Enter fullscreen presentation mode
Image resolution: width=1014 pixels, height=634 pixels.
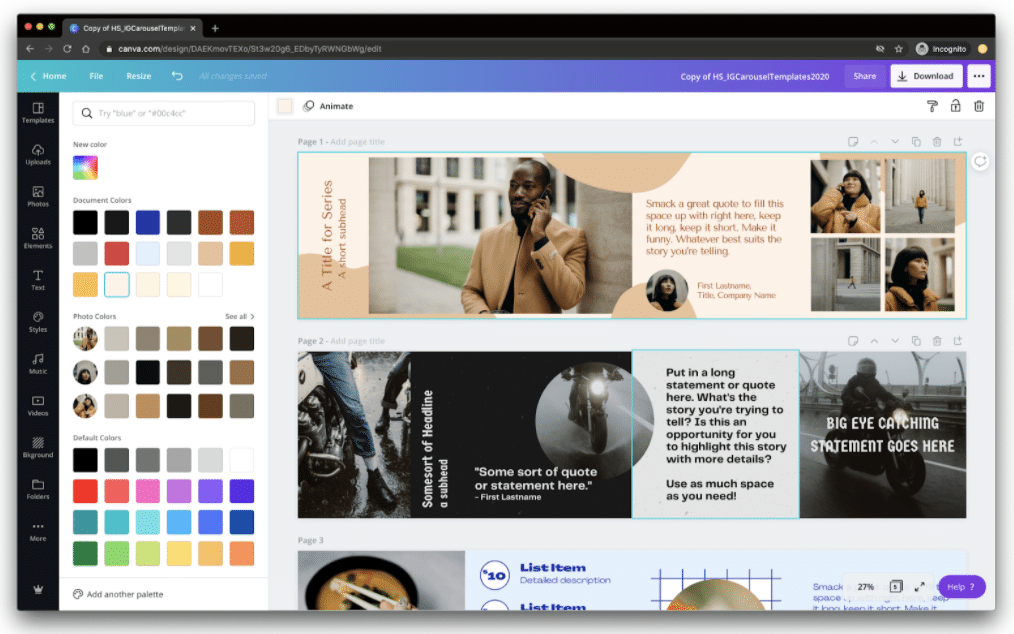919,587
